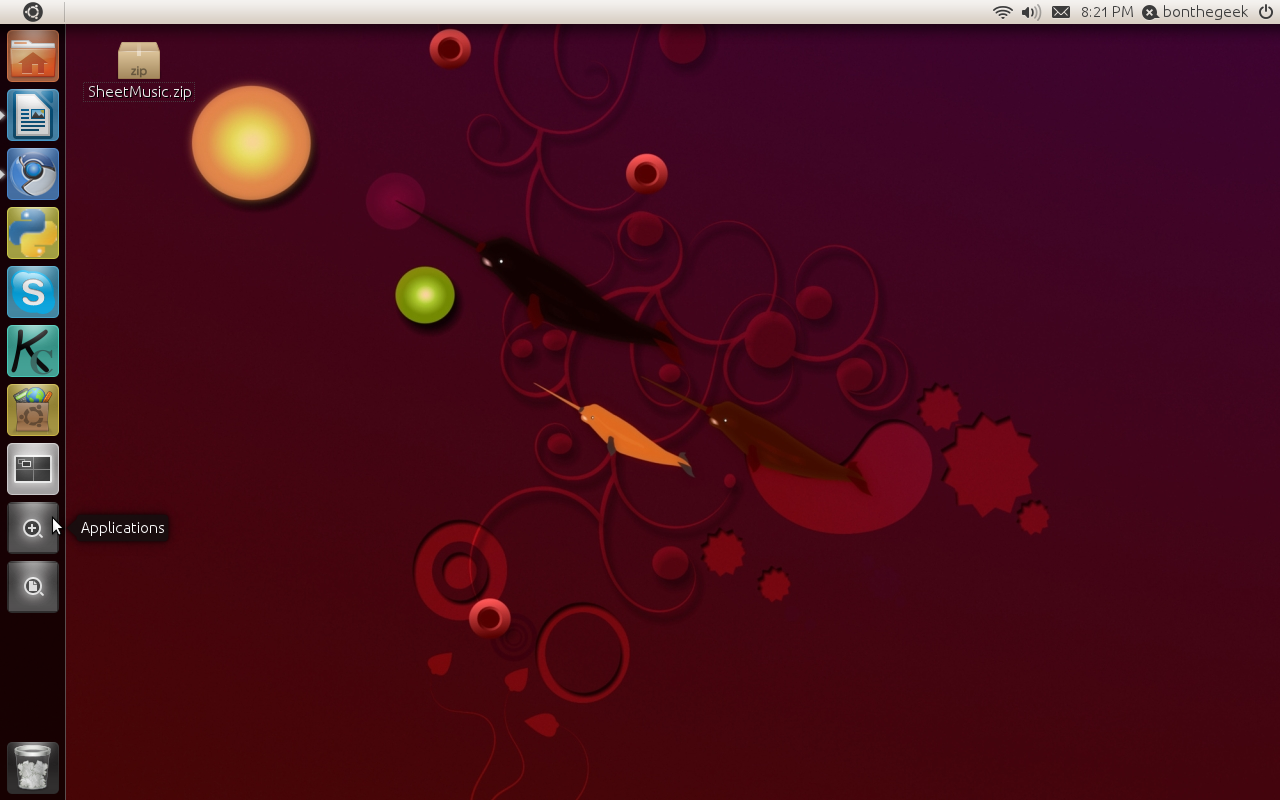Open the bonthegeek user menu
This screenshot has width=1280, height=800.
[x=1196, y=12]
